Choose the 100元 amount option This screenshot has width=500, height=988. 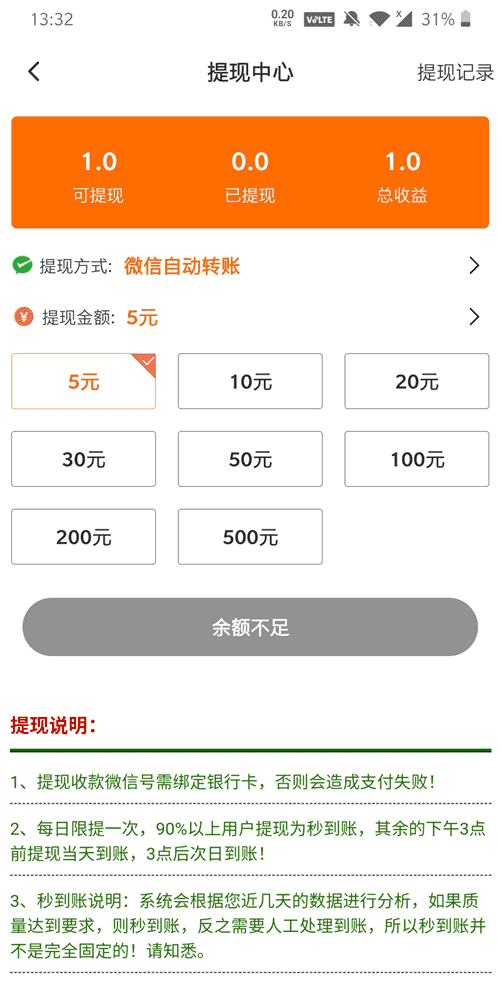point(416,459)
